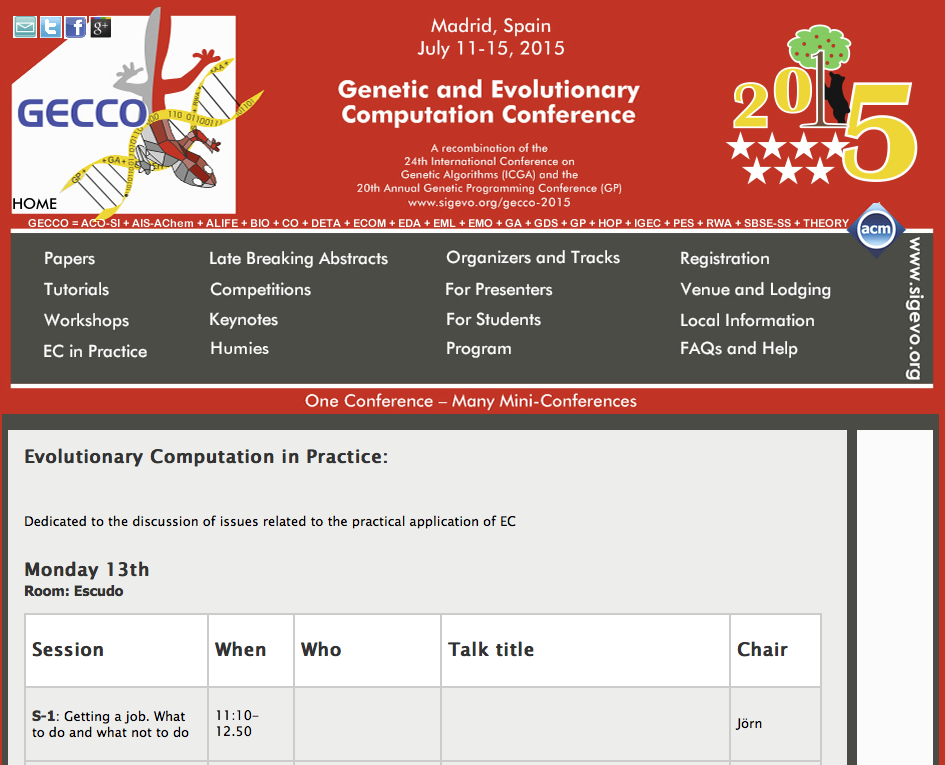945x765 pixels.
Task: Click the GECCO tracks acronym list line
Action: (x=438, y=223)
